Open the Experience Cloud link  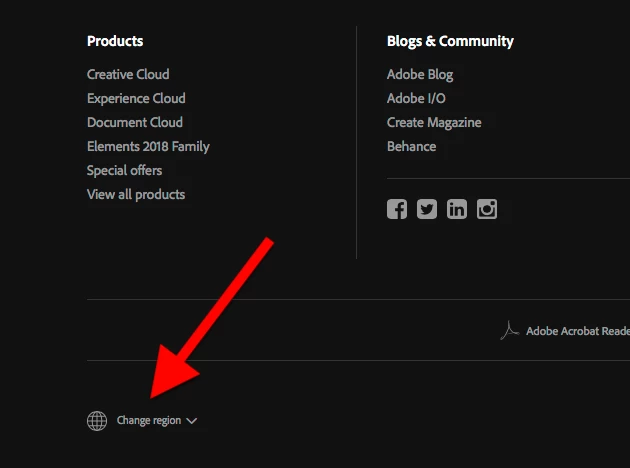click(136, 98)
